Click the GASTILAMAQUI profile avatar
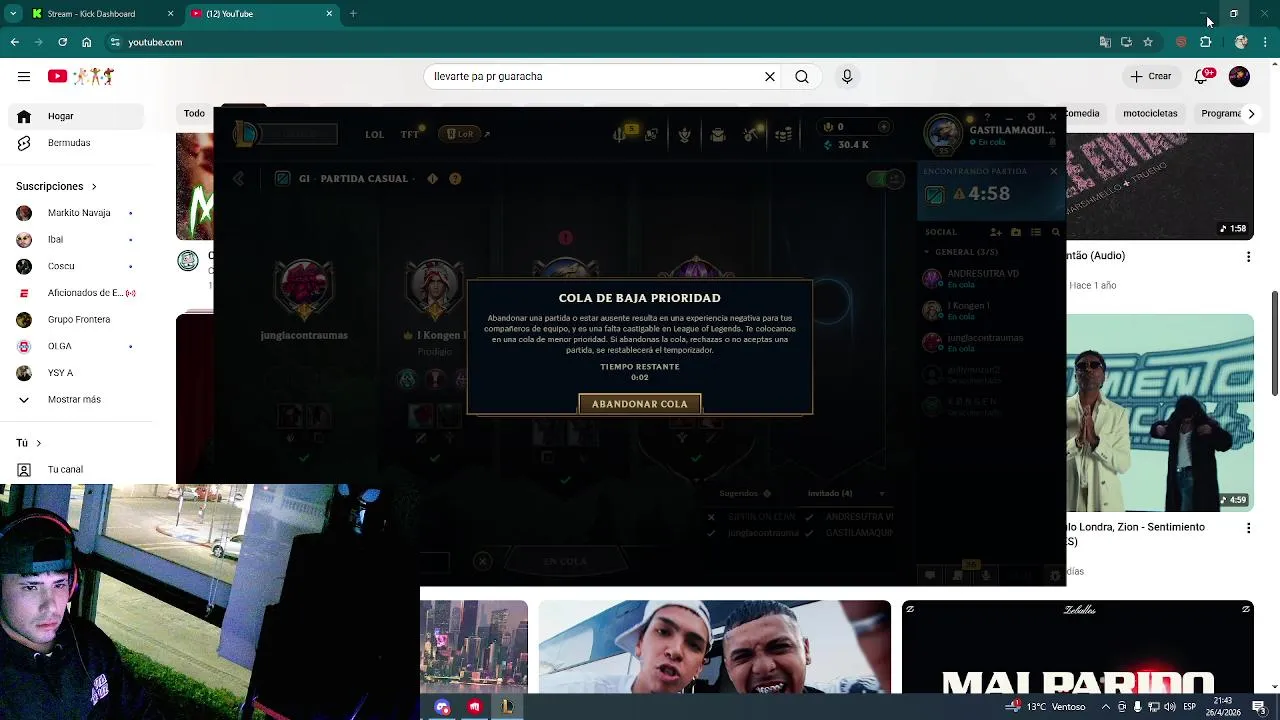Screen dimensions: 1280x720 (x=943, y=135)
